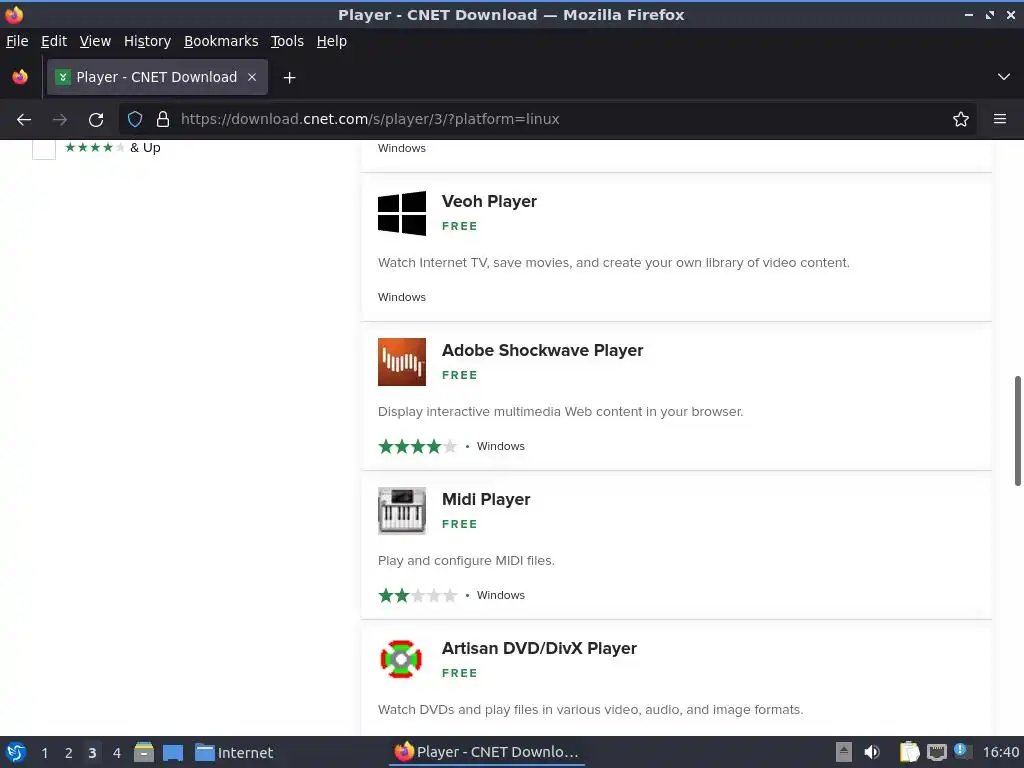Screen dimensions: 1024x768
Task: Click the FREE label under Adobe Shockwave Player
Action: [460, 375]
